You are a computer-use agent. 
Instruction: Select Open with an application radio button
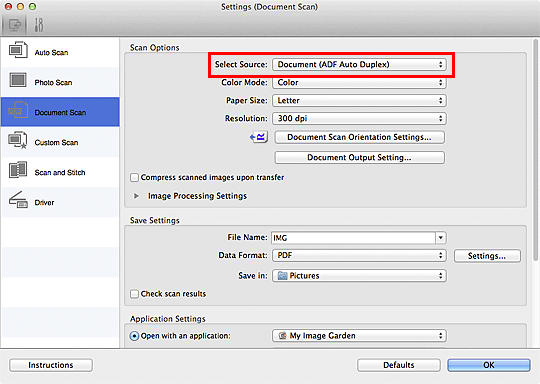coord(134,336)
